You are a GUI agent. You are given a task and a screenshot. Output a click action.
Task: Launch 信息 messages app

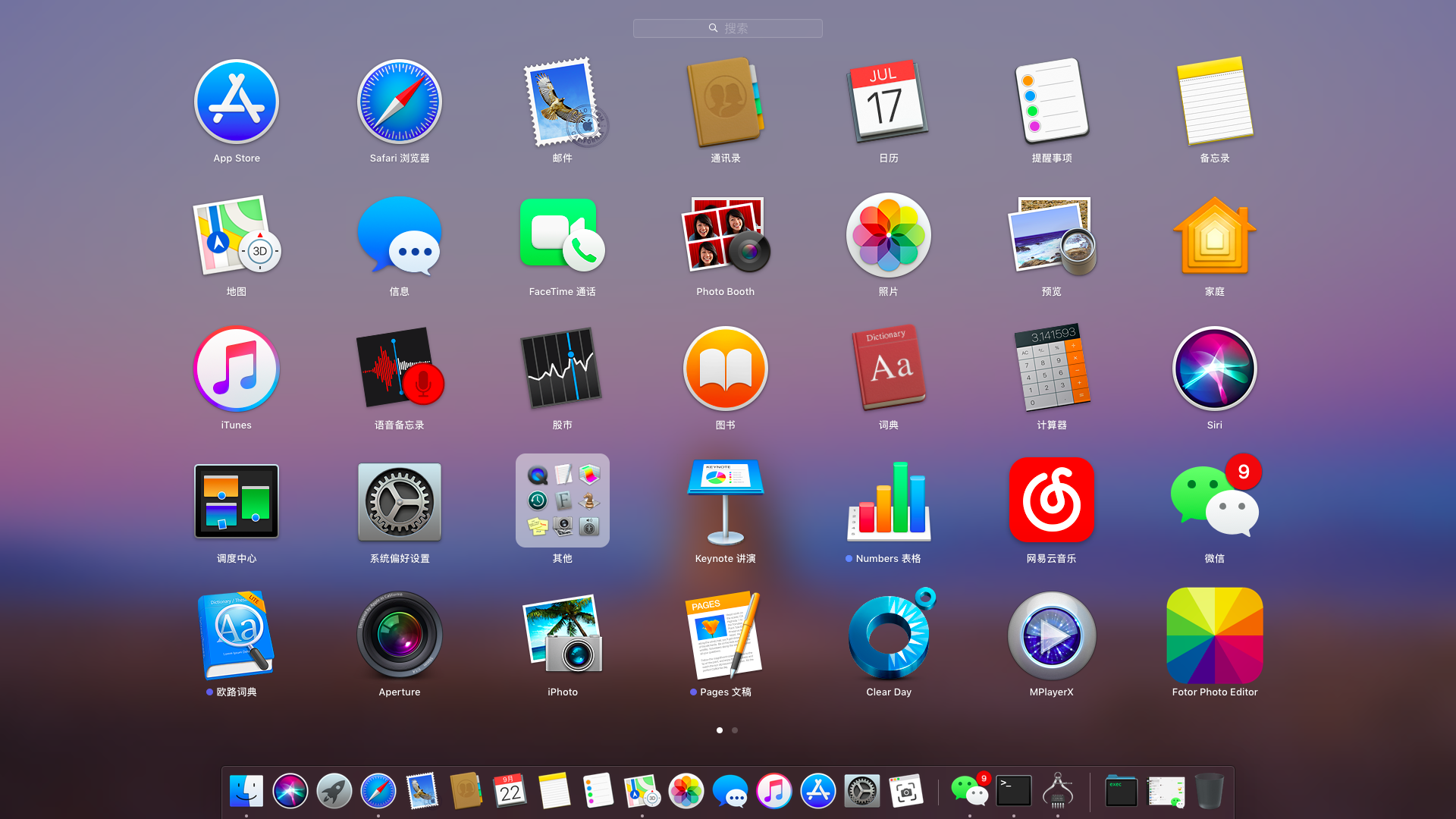pyautogui.click(x=400, y=235)
